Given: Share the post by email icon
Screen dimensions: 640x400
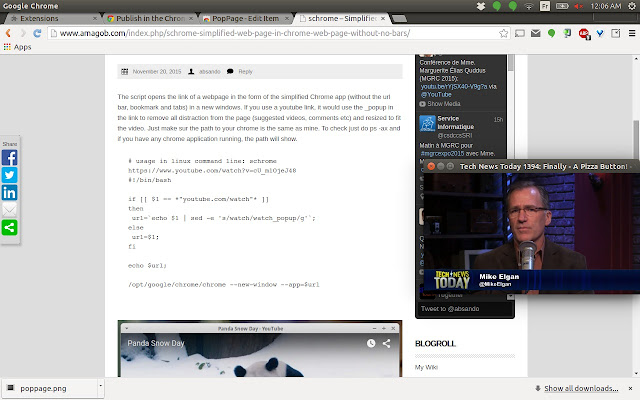Looking at the screenshot, I should point(9,210).
